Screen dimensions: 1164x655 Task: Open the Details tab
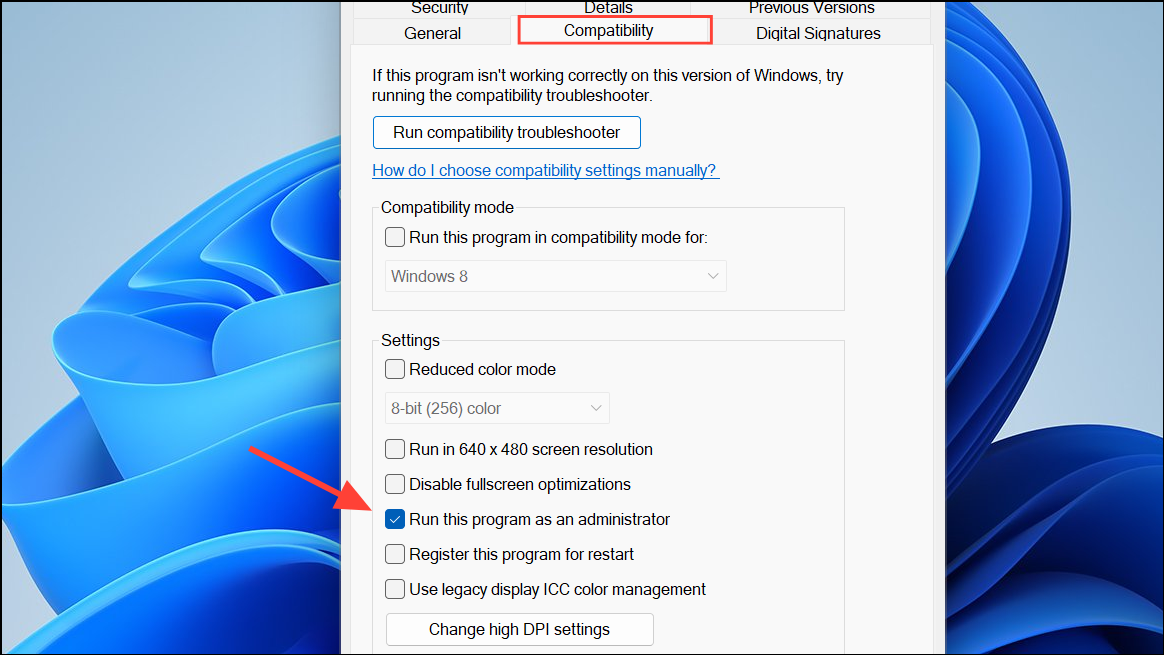coord(608,8)
